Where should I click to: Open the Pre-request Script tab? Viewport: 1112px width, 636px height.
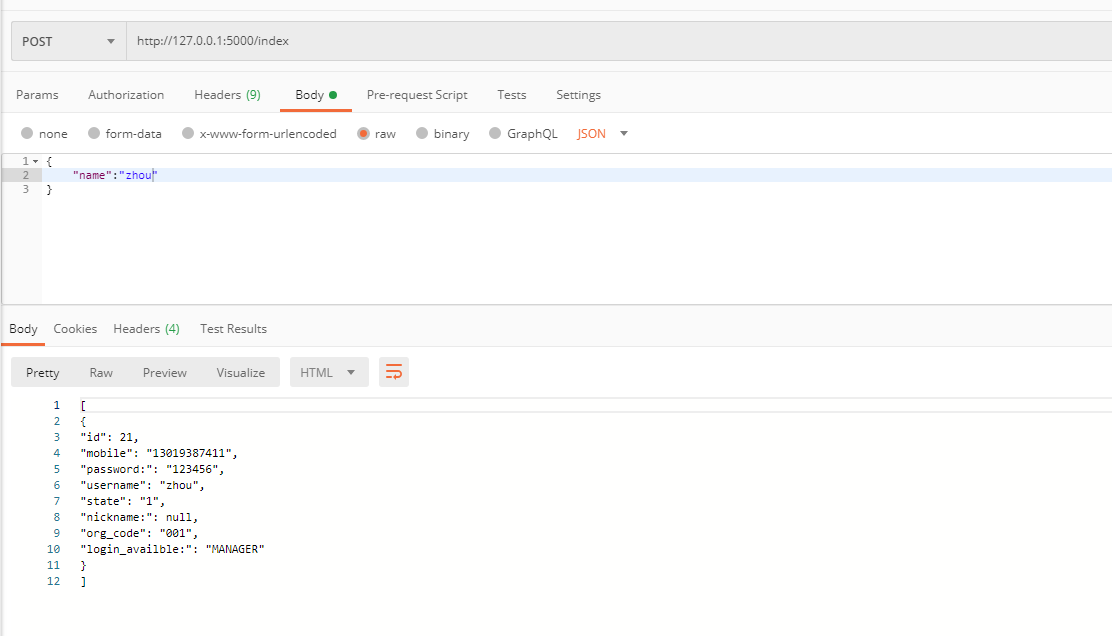tap(417, 95)
